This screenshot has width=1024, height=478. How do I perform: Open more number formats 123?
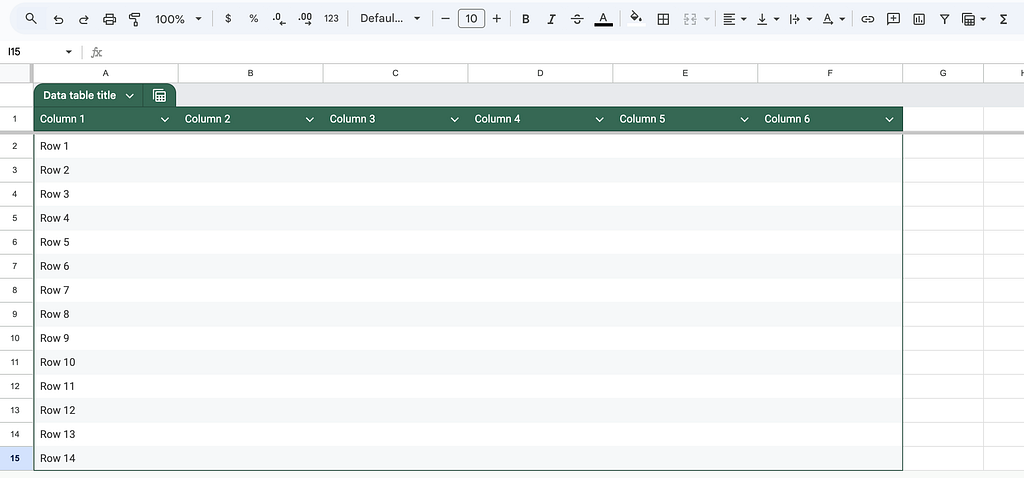coord(331,19)
